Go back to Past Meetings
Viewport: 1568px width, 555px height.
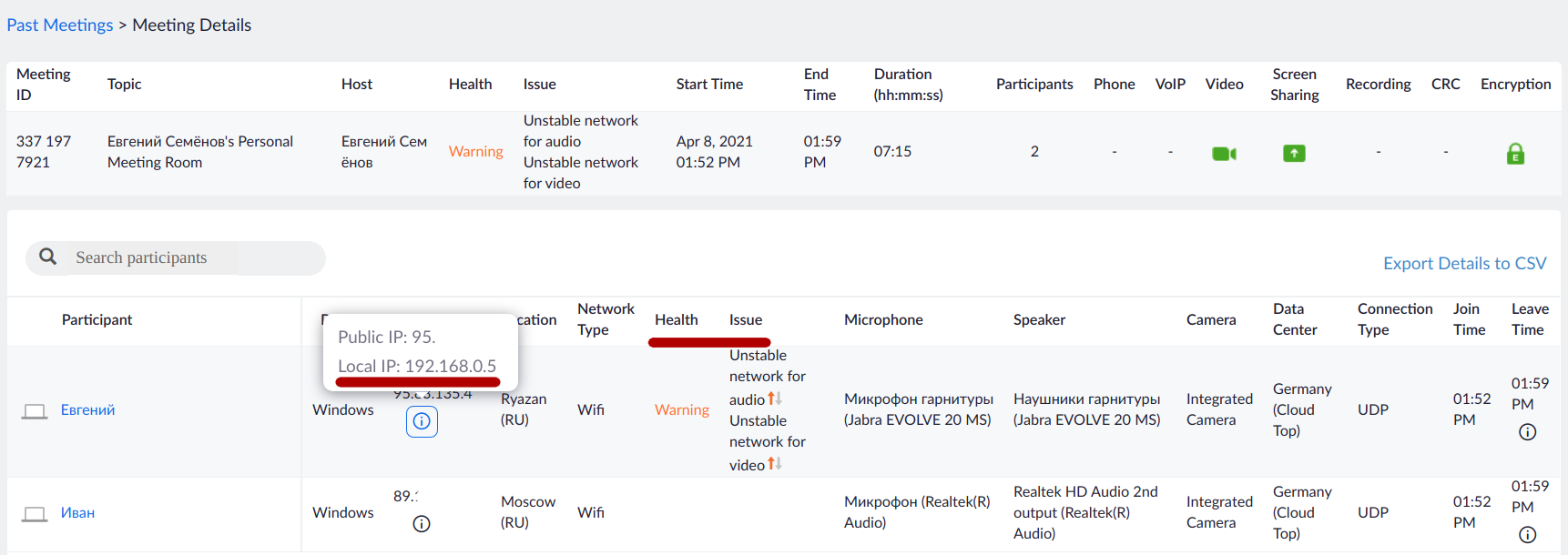(x=60, y=25)
